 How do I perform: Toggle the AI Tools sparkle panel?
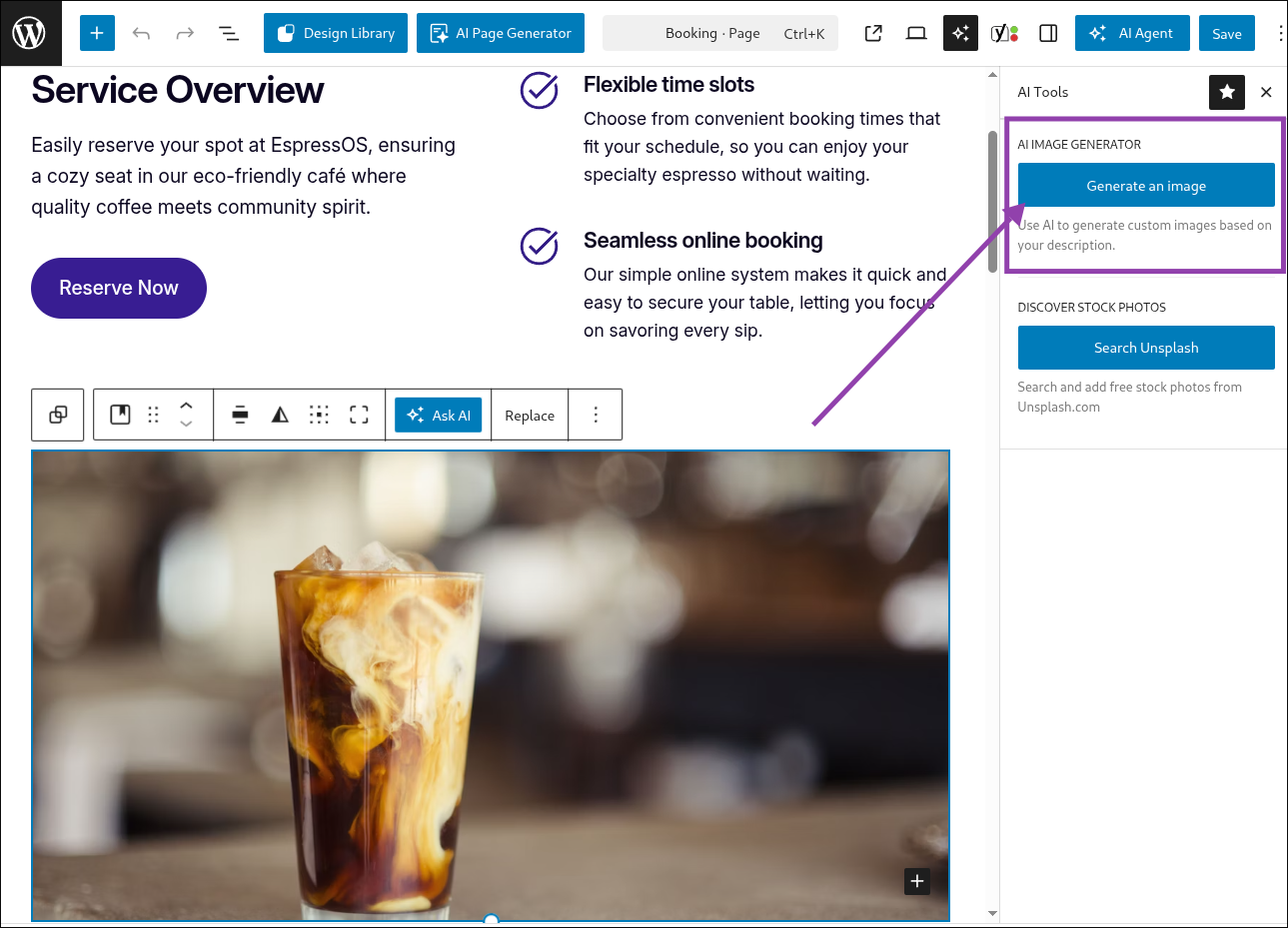(x=960, y=33)
